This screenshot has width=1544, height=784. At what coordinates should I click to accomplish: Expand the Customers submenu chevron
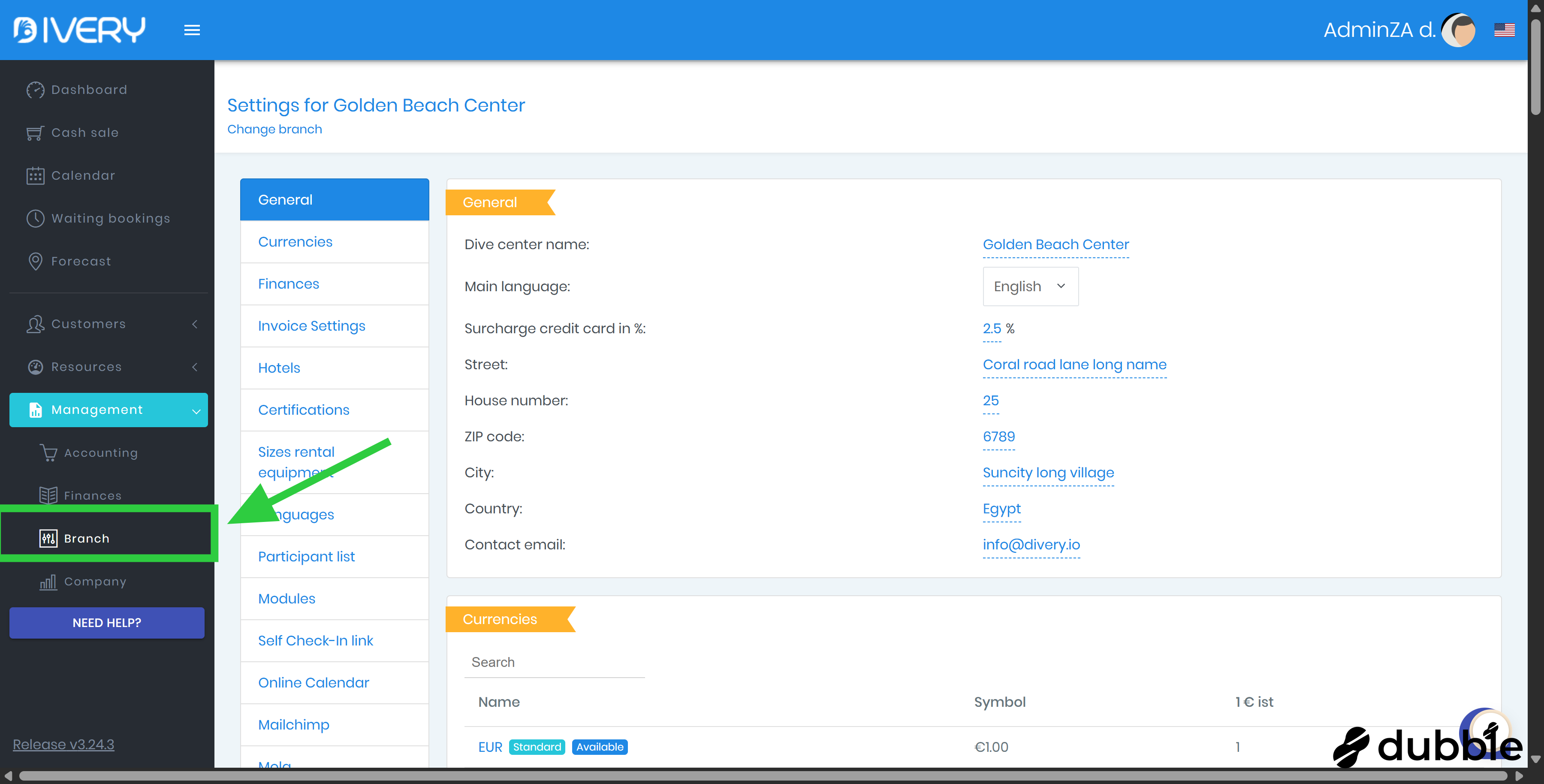195,324
